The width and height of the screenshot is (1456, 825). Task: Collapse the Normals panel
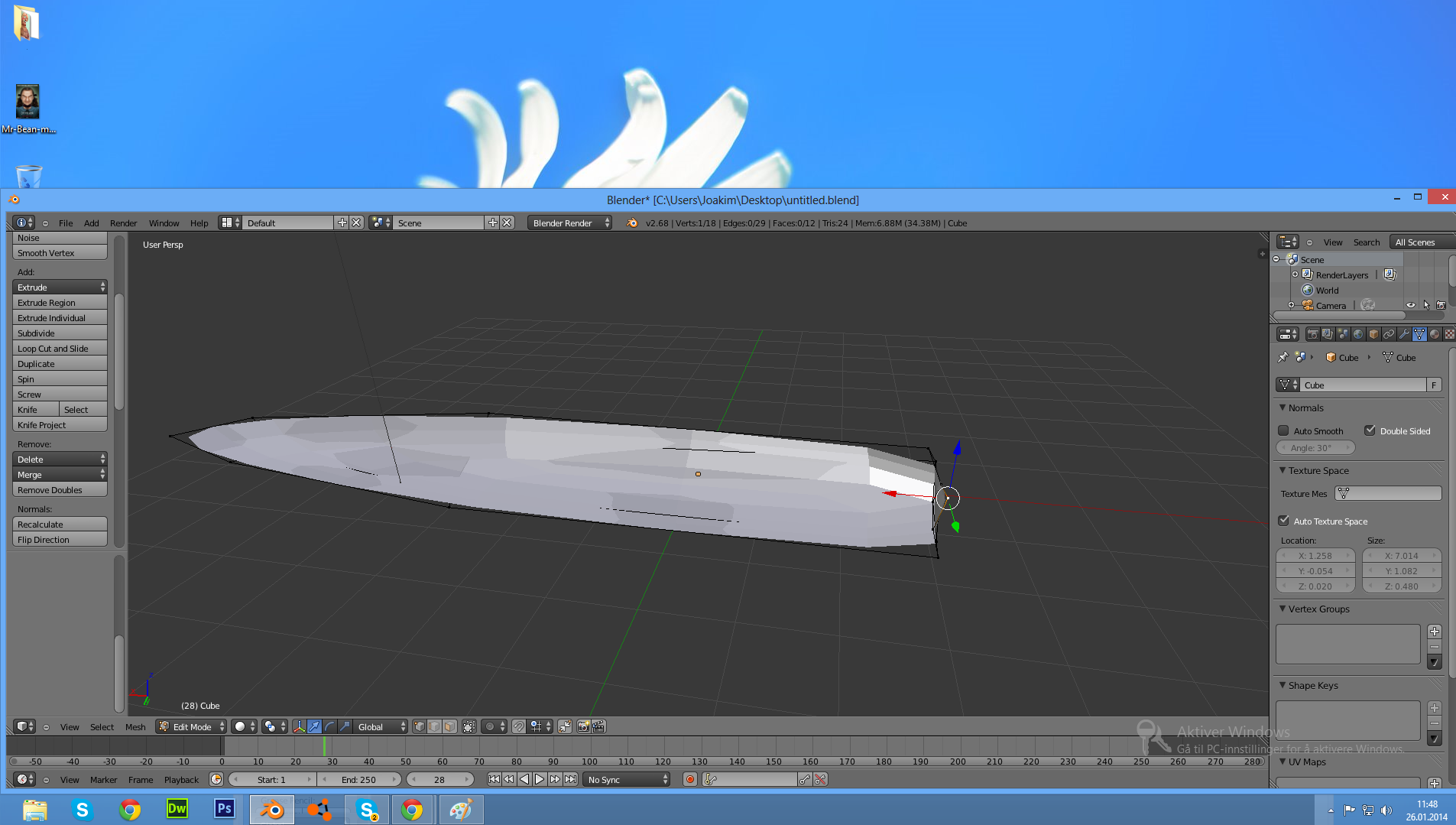1283,408
